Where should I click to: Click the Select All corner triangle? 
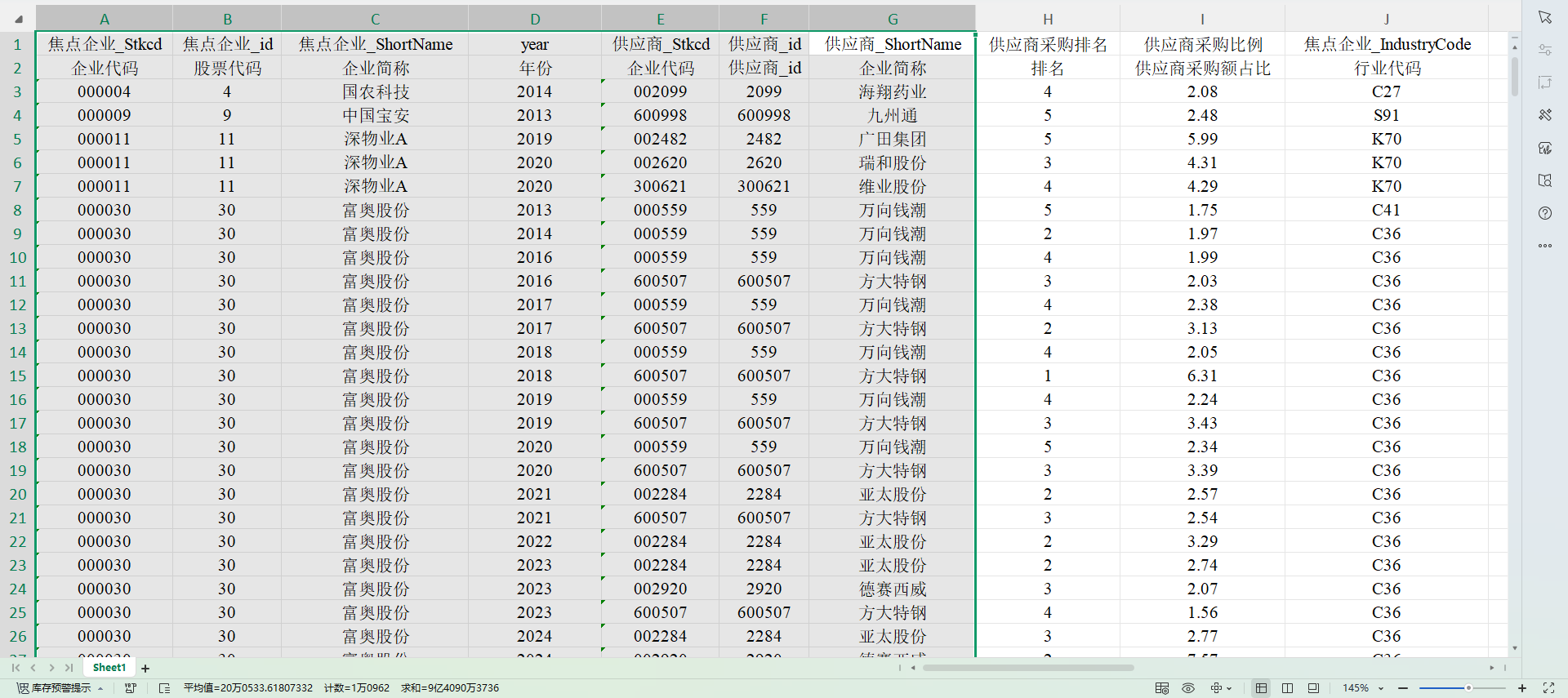(19, 19)
